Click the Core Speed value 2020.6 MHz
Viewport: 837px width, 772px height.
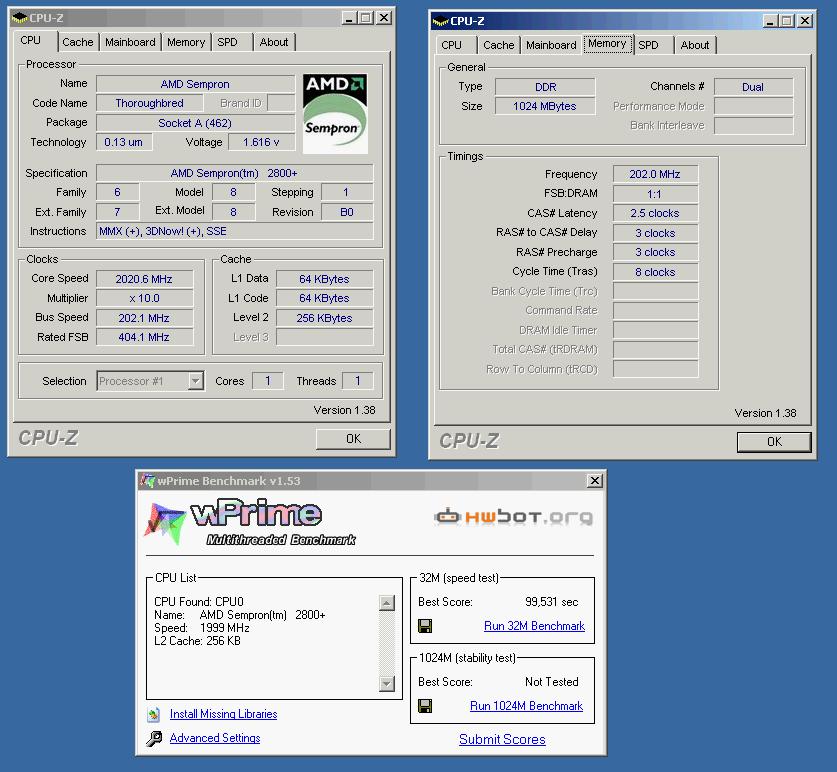pos(144,279)
